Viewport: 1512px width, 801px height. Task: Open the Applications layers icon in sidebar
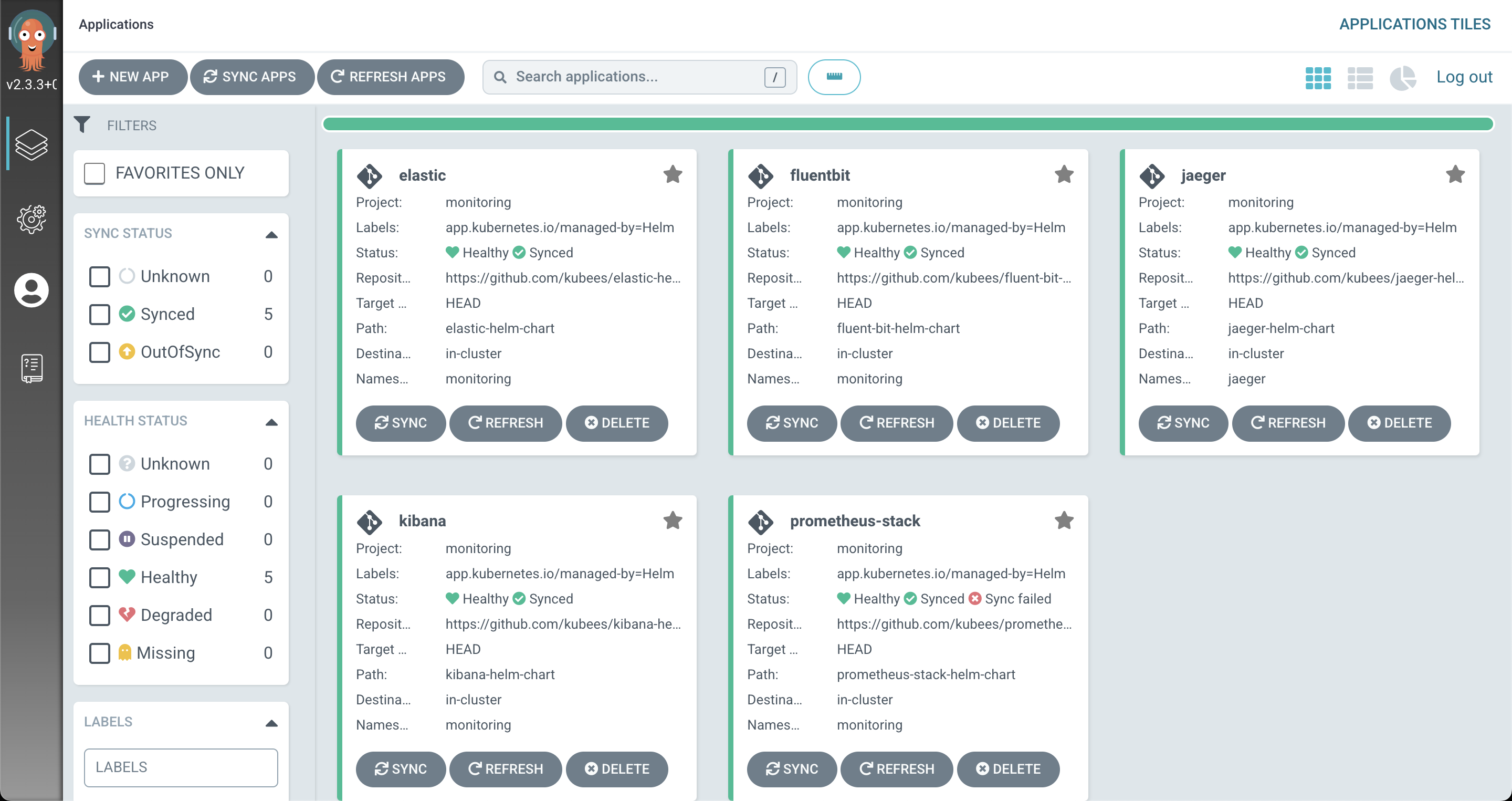(31, 144)
